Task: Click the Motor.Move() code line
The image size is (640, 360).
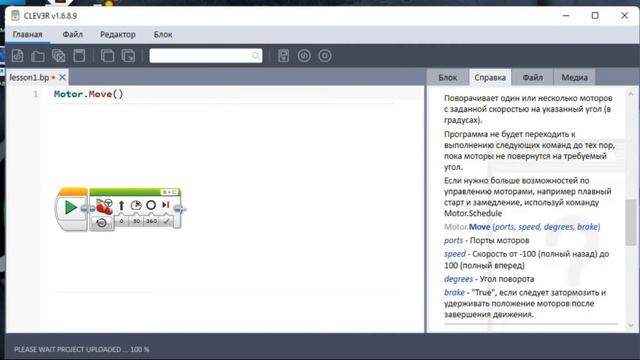Action: 88,94
